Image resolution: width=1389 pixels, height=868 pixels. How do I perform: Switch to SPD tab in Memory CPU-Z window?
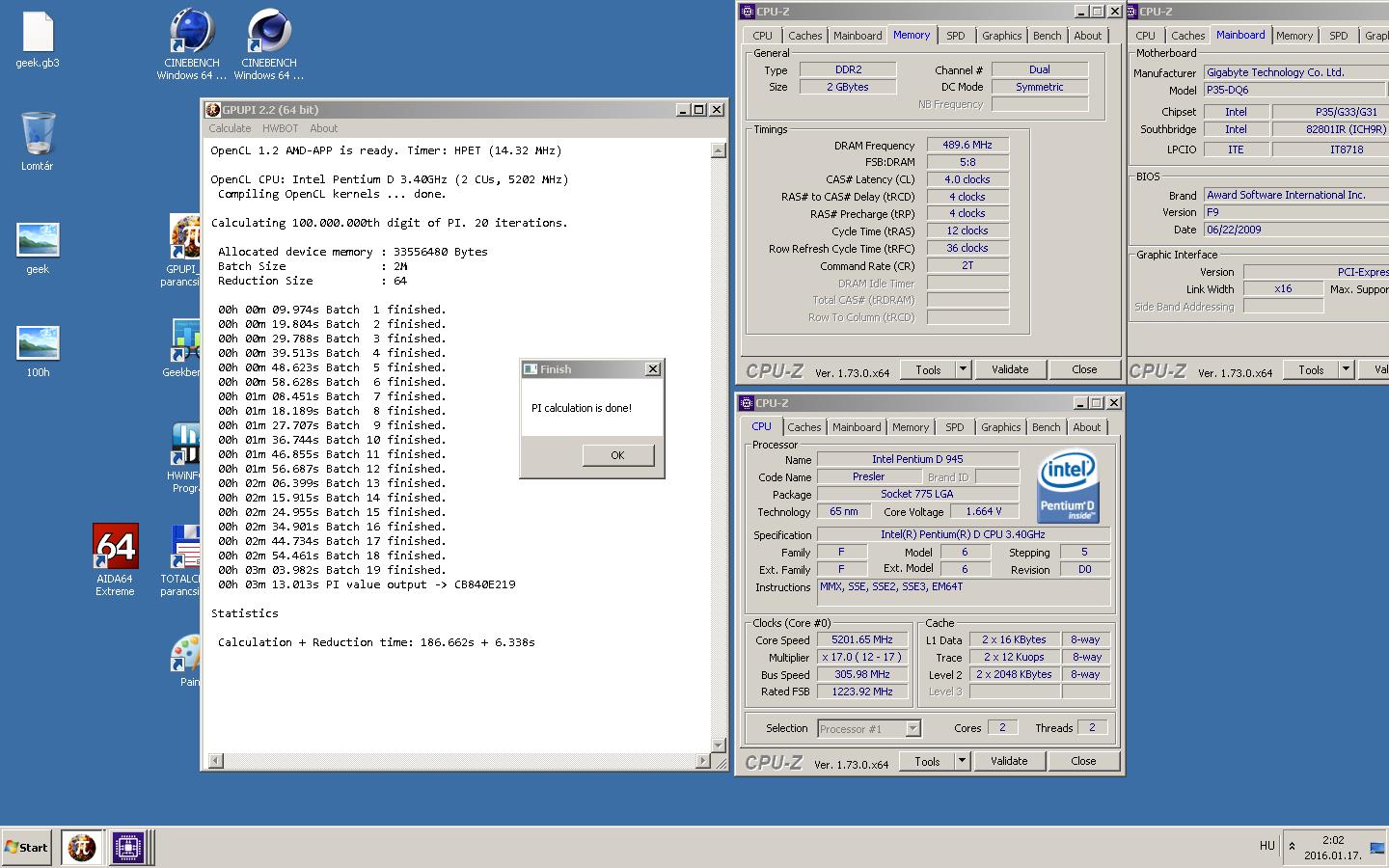coord(955,36)
